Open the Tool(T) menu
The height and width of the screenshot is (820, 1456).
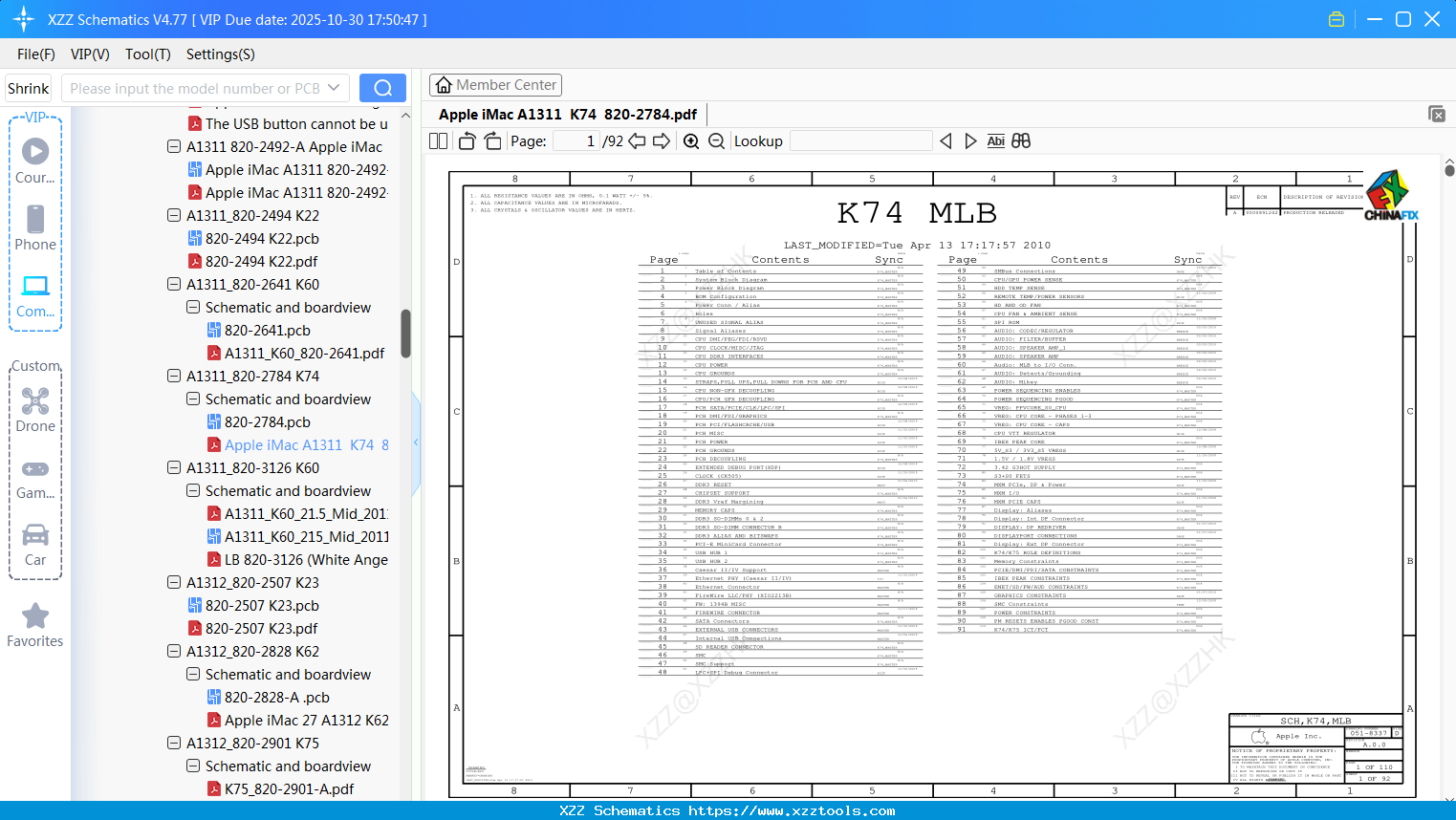tap(148, 54)
